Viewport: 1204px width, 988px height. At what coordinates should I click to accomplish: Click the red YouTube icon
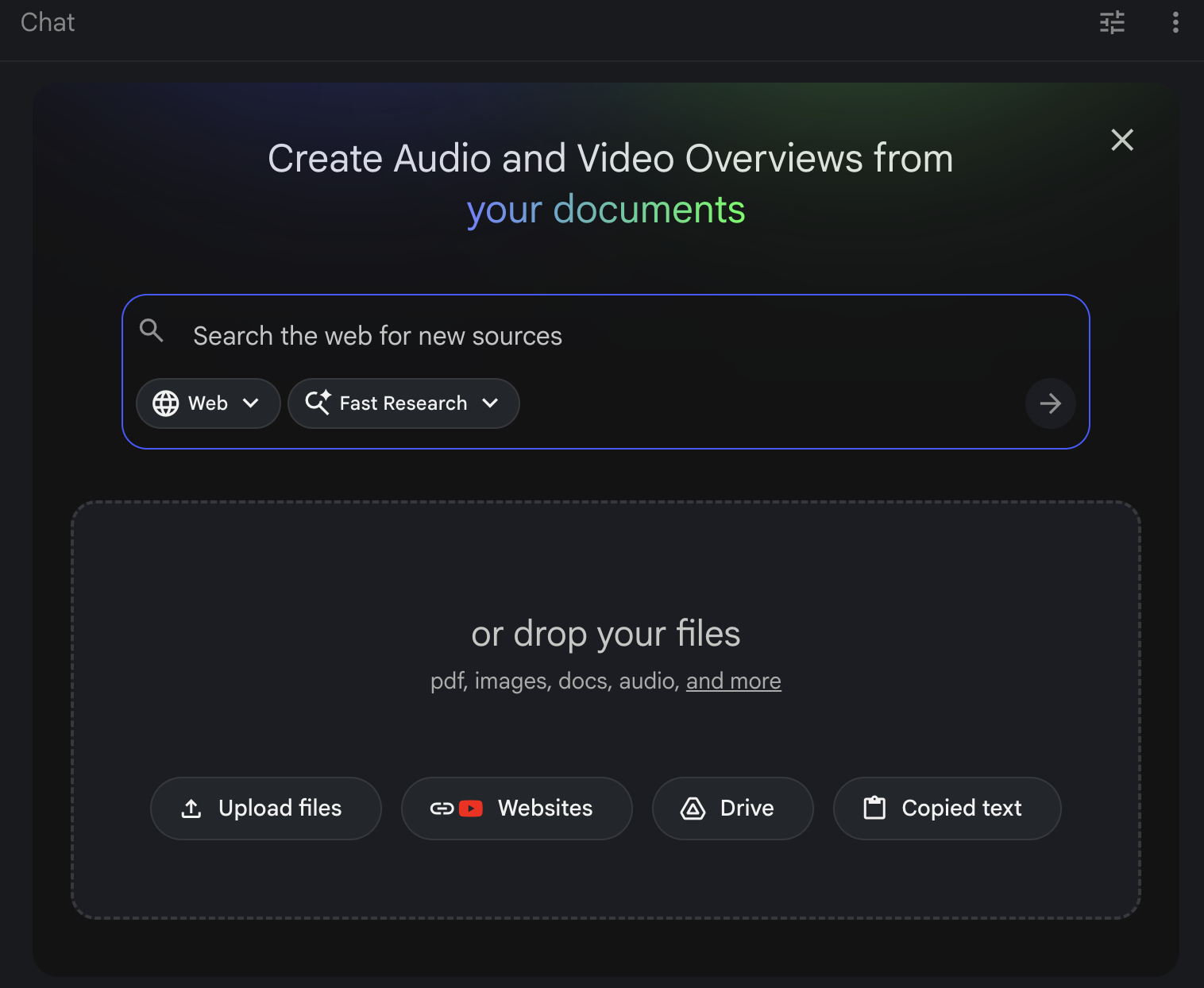pos(471,809)
